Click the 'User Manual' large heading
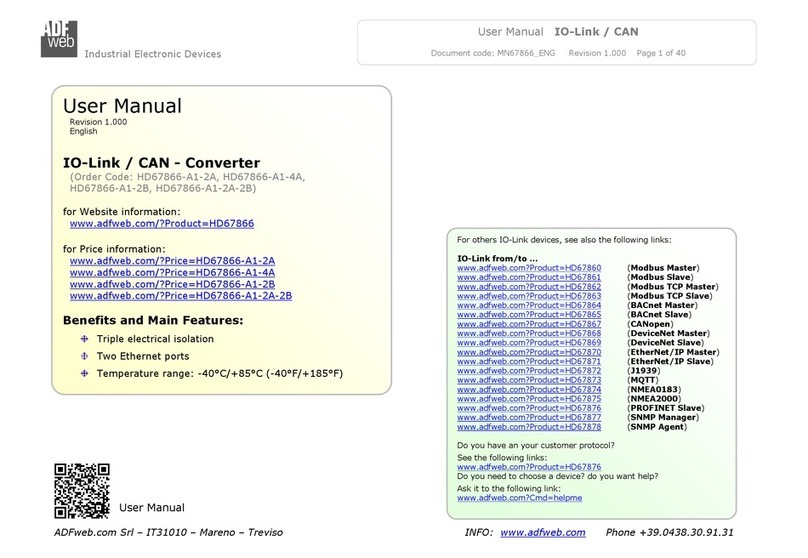 click(122, 106)
